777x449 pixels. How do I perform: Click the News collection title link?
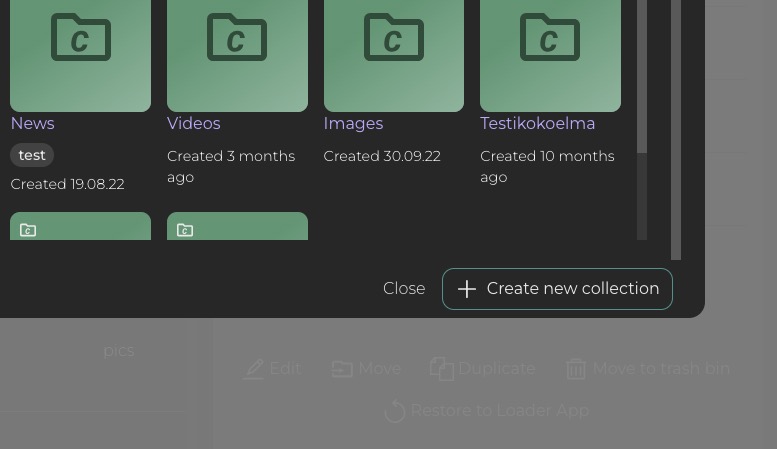(x=33, y=123)
